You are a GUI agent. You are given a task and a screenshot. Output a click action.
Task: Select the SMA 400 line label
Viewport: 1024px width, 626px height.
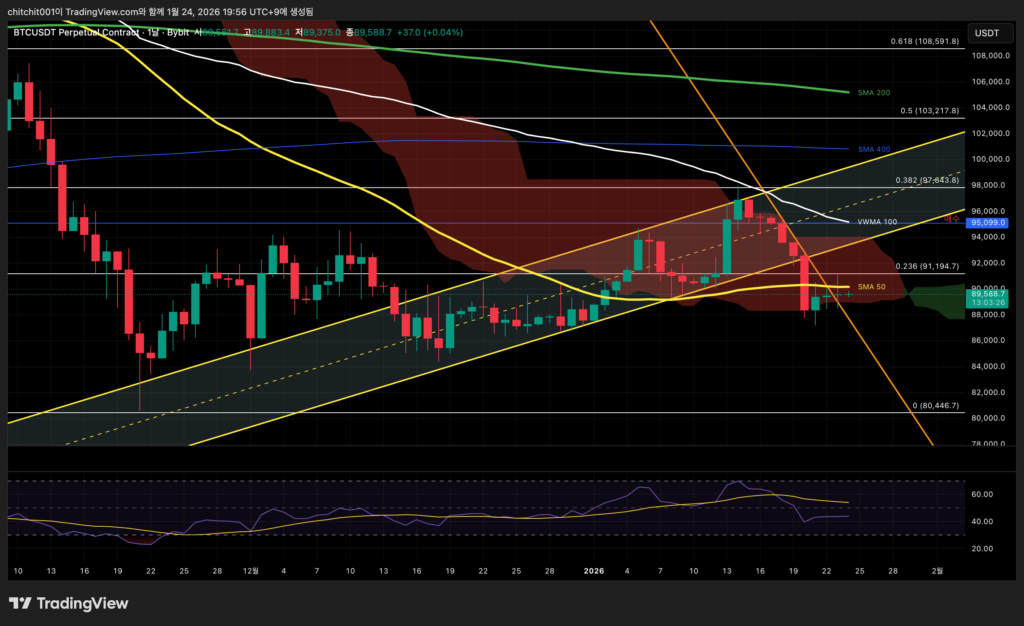pyautogui.click(x=875, y=149)
